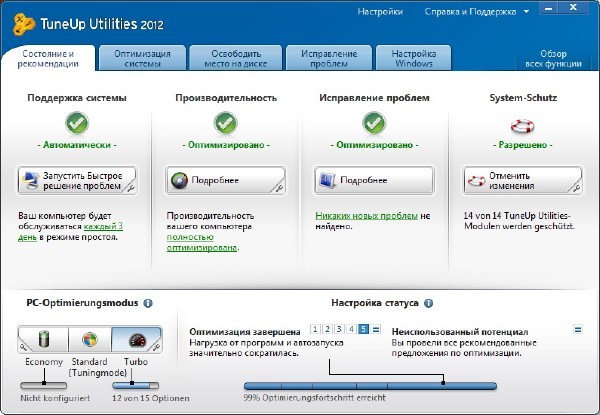The image size is (600, 415).
Task: Open каждый 3 день link
Action: 70,232
